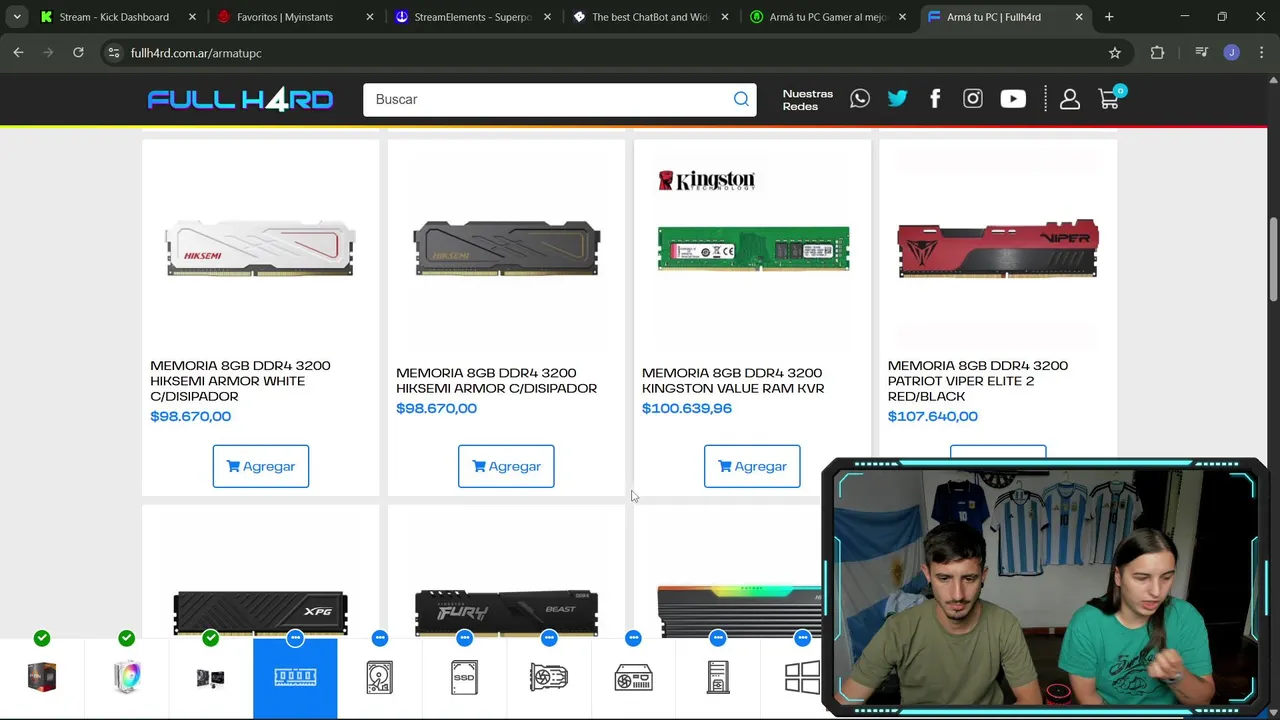Open the user account icon

(1070, 99)
